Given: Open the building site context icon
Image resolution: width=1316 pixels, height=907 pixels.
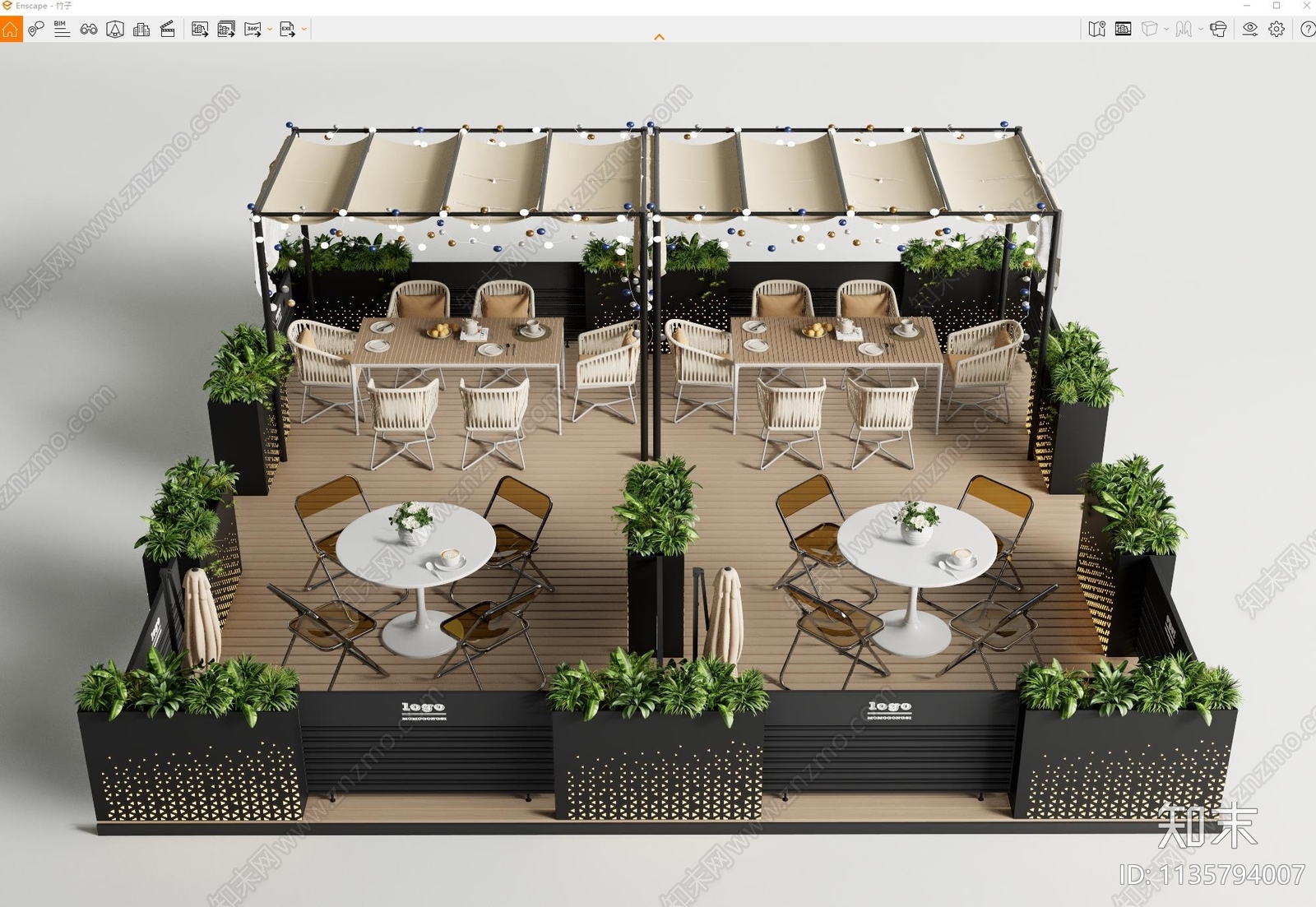Looking at the screenshot, I should point(141,30).
